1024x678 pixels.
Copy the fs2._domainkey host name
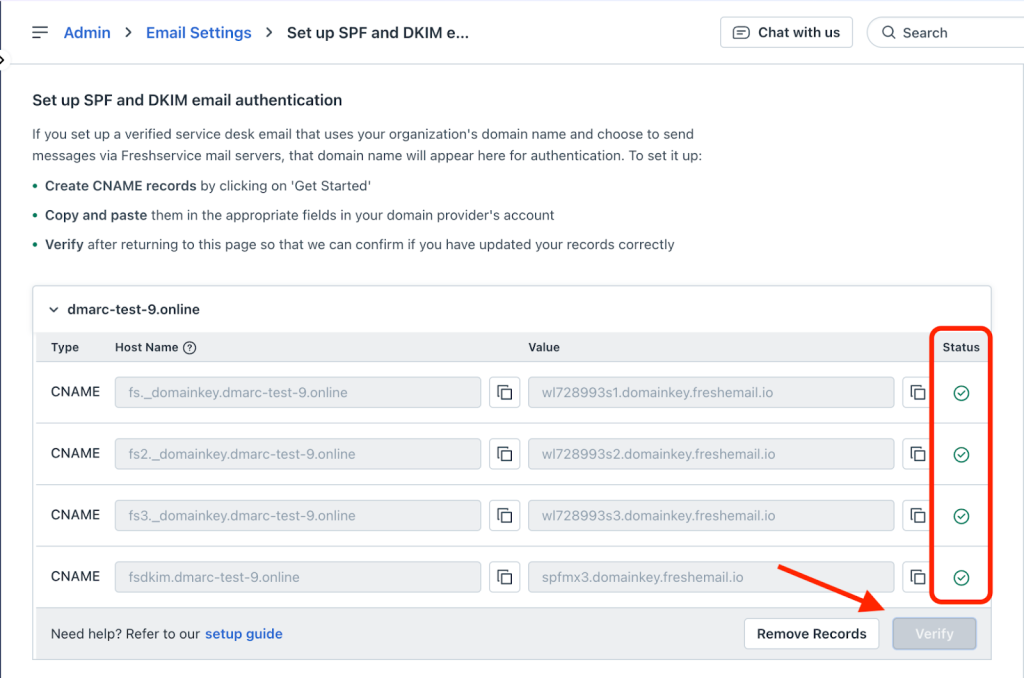click(x=505, y=454)
